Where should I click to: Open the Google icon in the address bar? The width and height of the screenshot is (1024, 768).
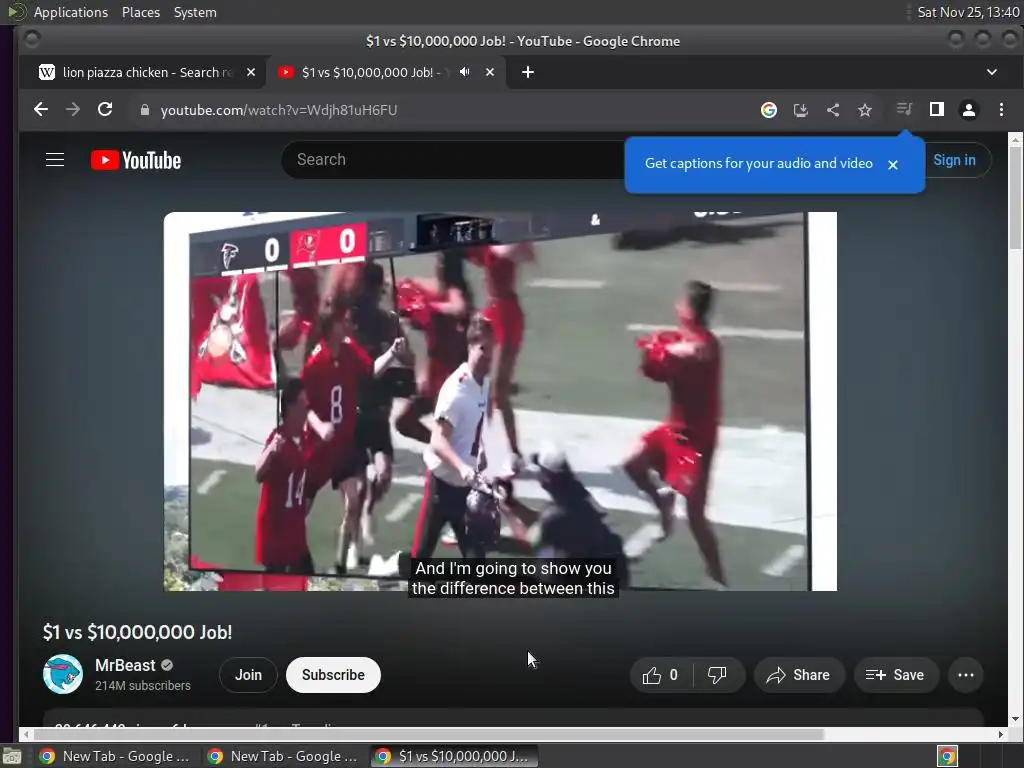click(x=769, y=110)
